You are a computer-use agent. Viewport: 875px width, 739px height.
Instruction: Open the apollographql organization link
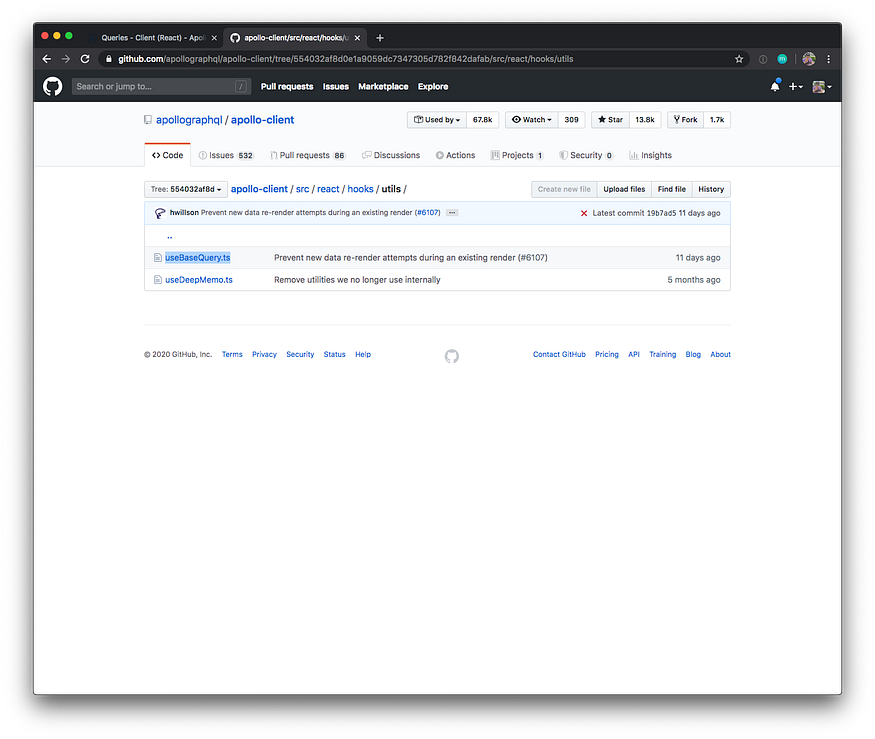189,120
